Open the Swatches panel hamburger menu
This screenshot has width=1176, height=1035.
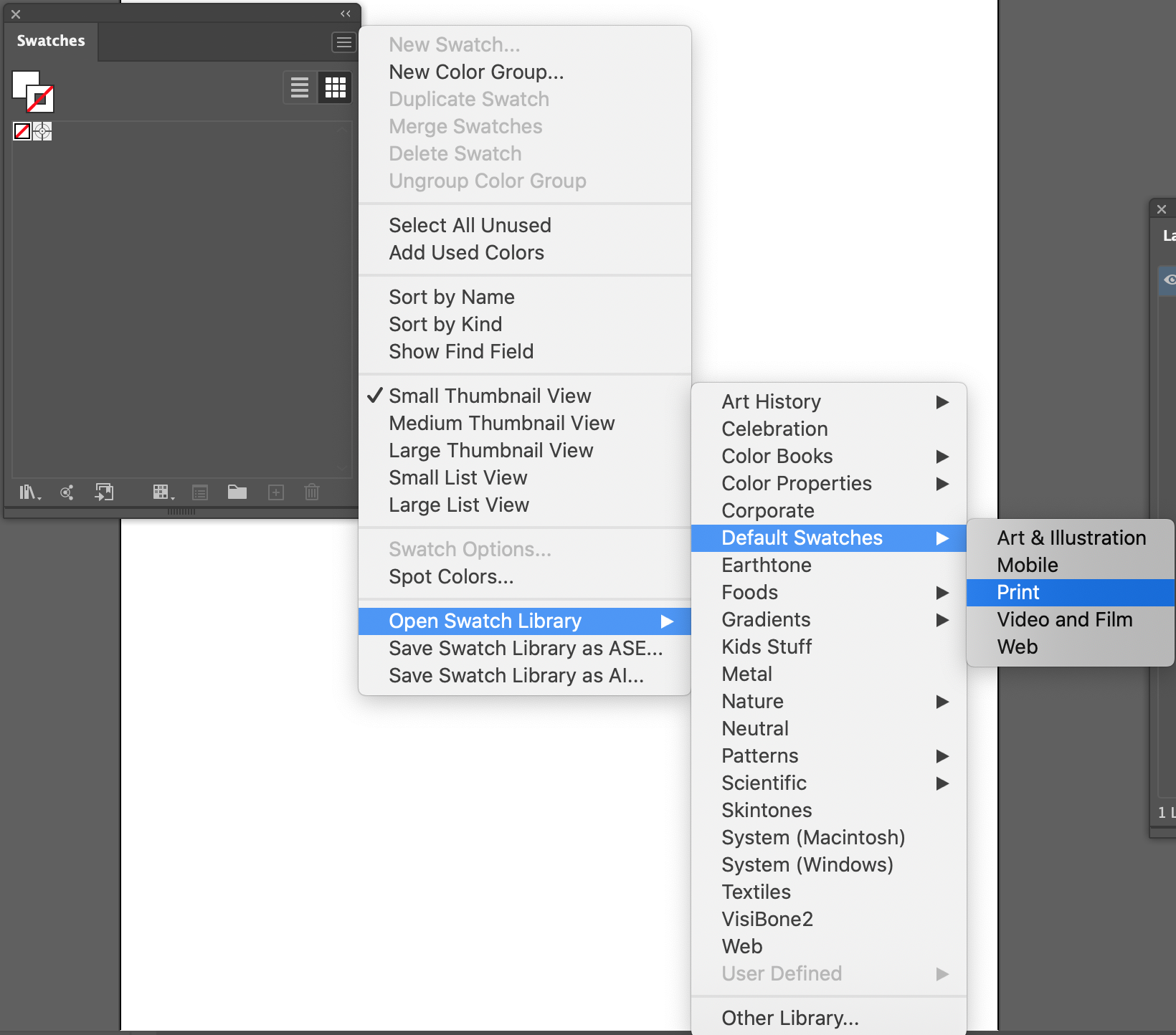pos(344,43)
